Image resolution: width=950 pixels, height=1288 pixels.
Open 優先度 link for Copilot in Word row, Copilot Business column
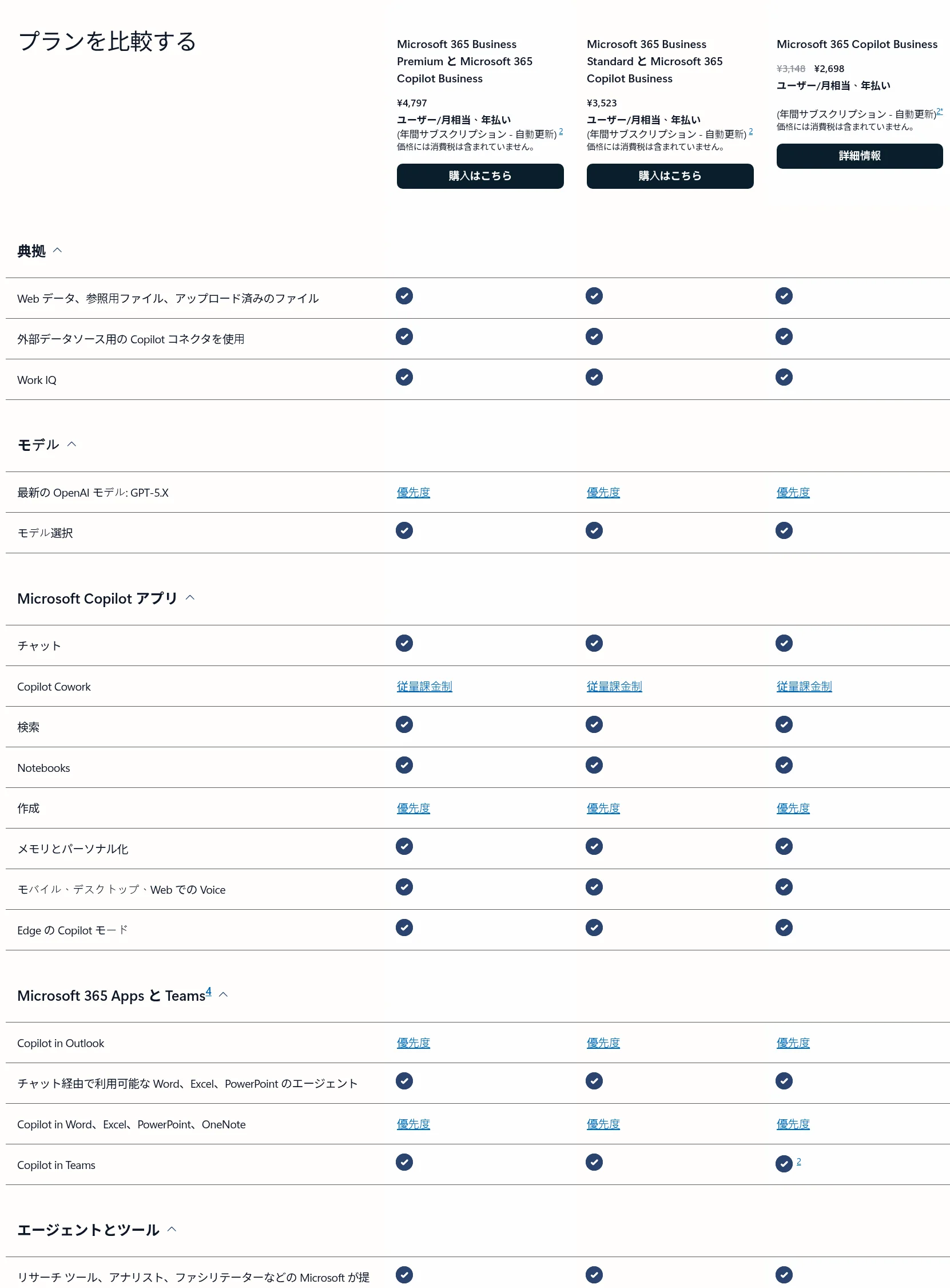(793, 1124)
